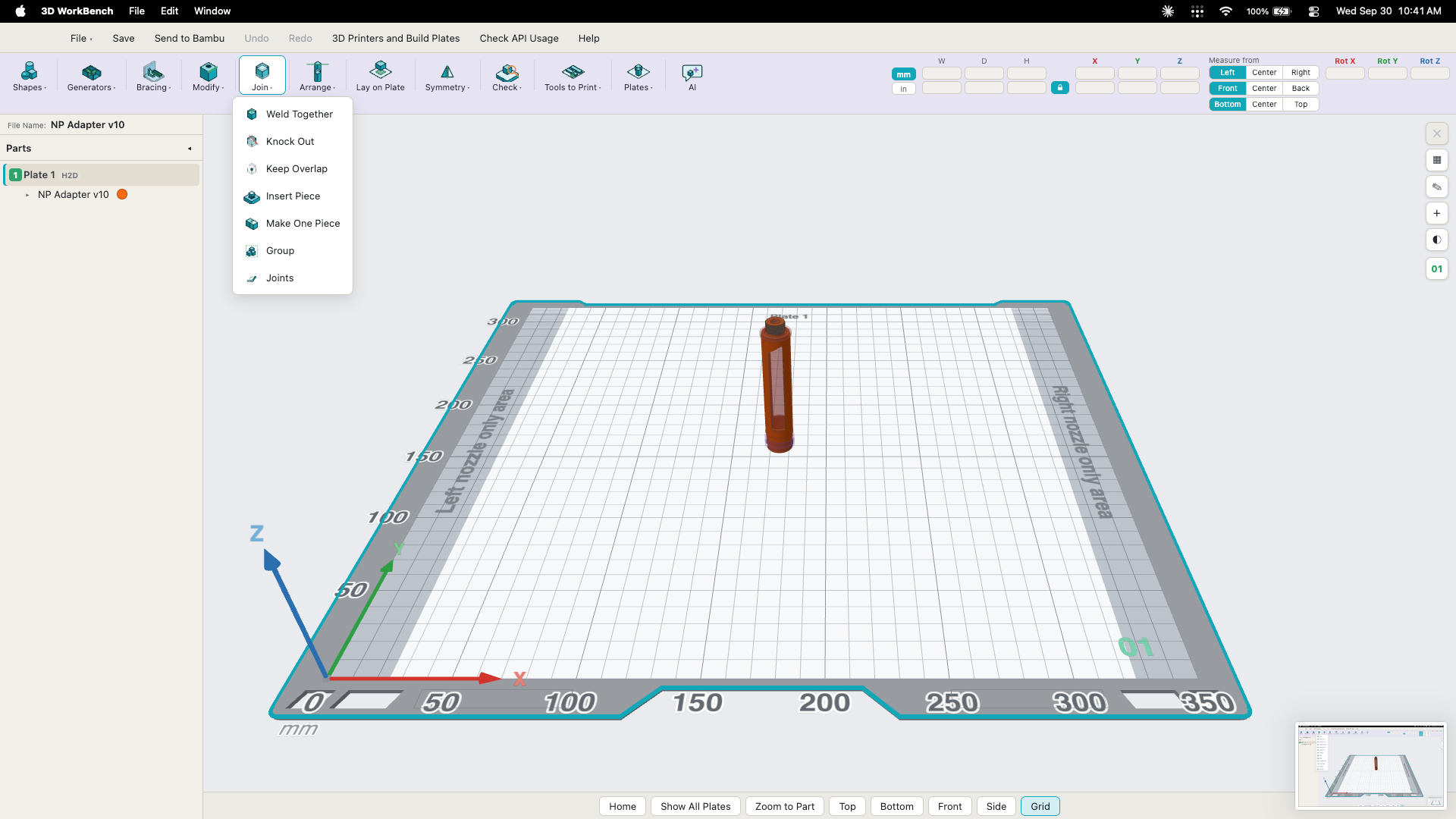
Task: Open 3D Printers and Build Plates
Action: tap(396, 38)
